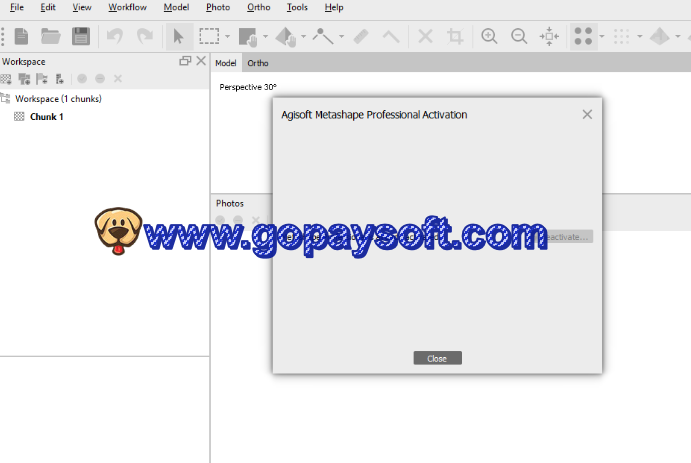Click the Remove Items X icon in Workspace
This screenshot has width=691, height=463.
(x=118, y=79)
